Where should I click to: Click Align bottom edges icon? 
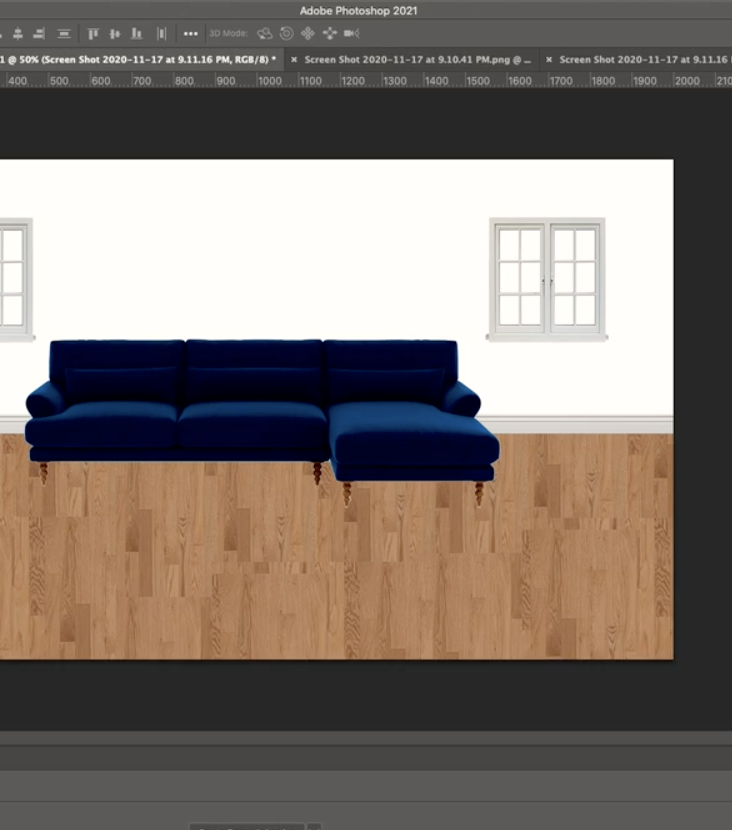(x=136, y=33)
